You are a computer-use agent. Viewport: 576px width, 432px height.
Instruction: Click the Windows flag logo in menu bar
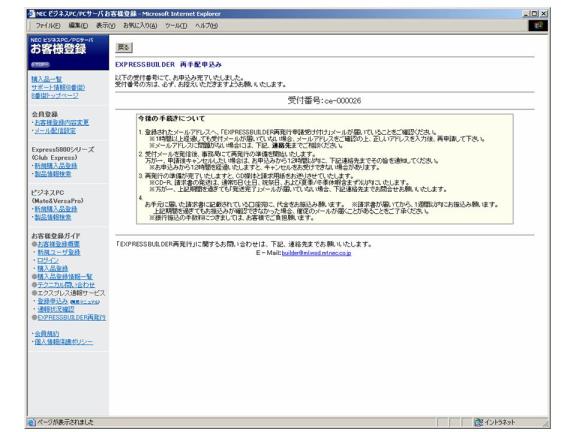pos(538,25)
